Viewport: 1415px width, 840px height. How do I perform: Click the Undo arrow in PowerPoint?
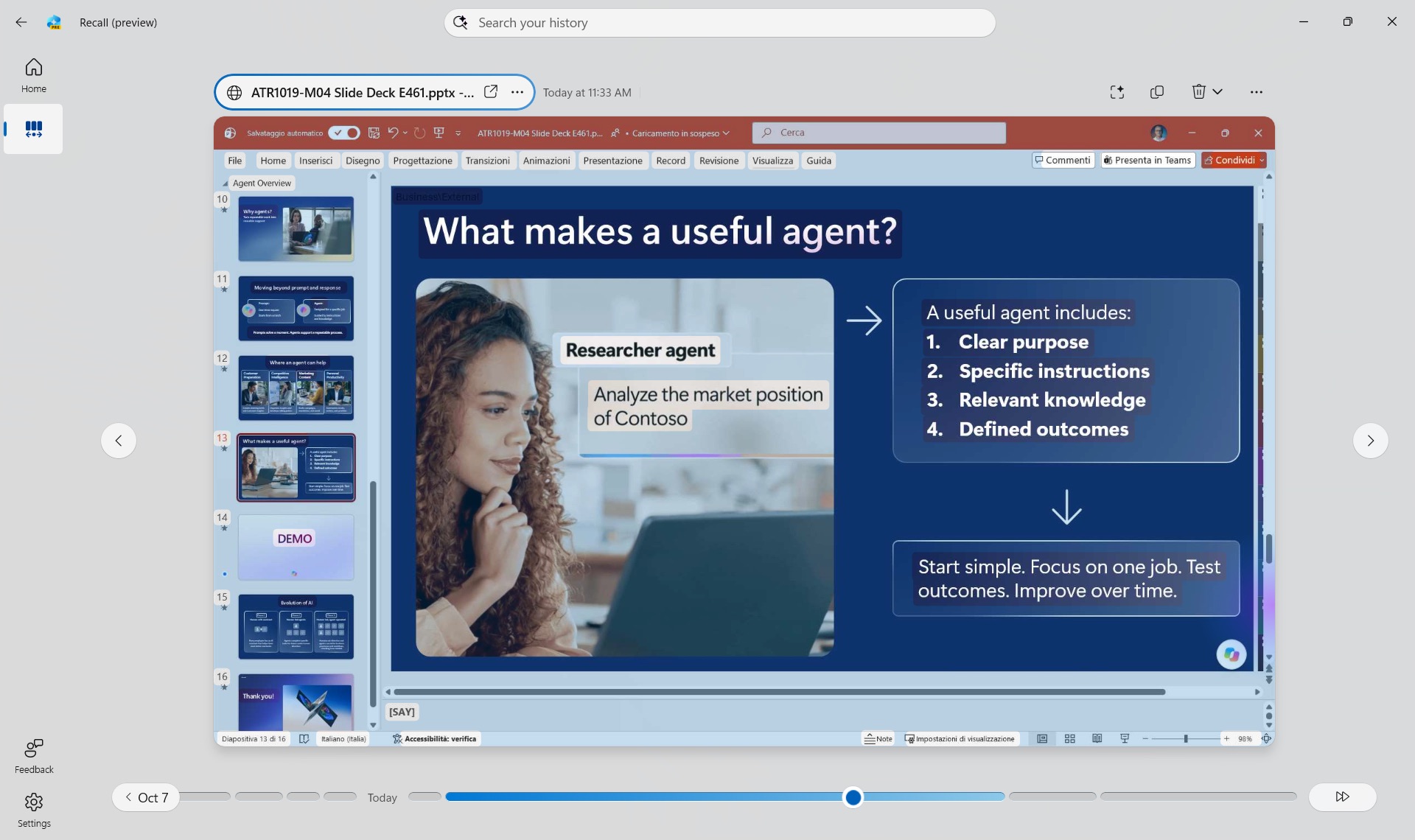tap(393, 133)
